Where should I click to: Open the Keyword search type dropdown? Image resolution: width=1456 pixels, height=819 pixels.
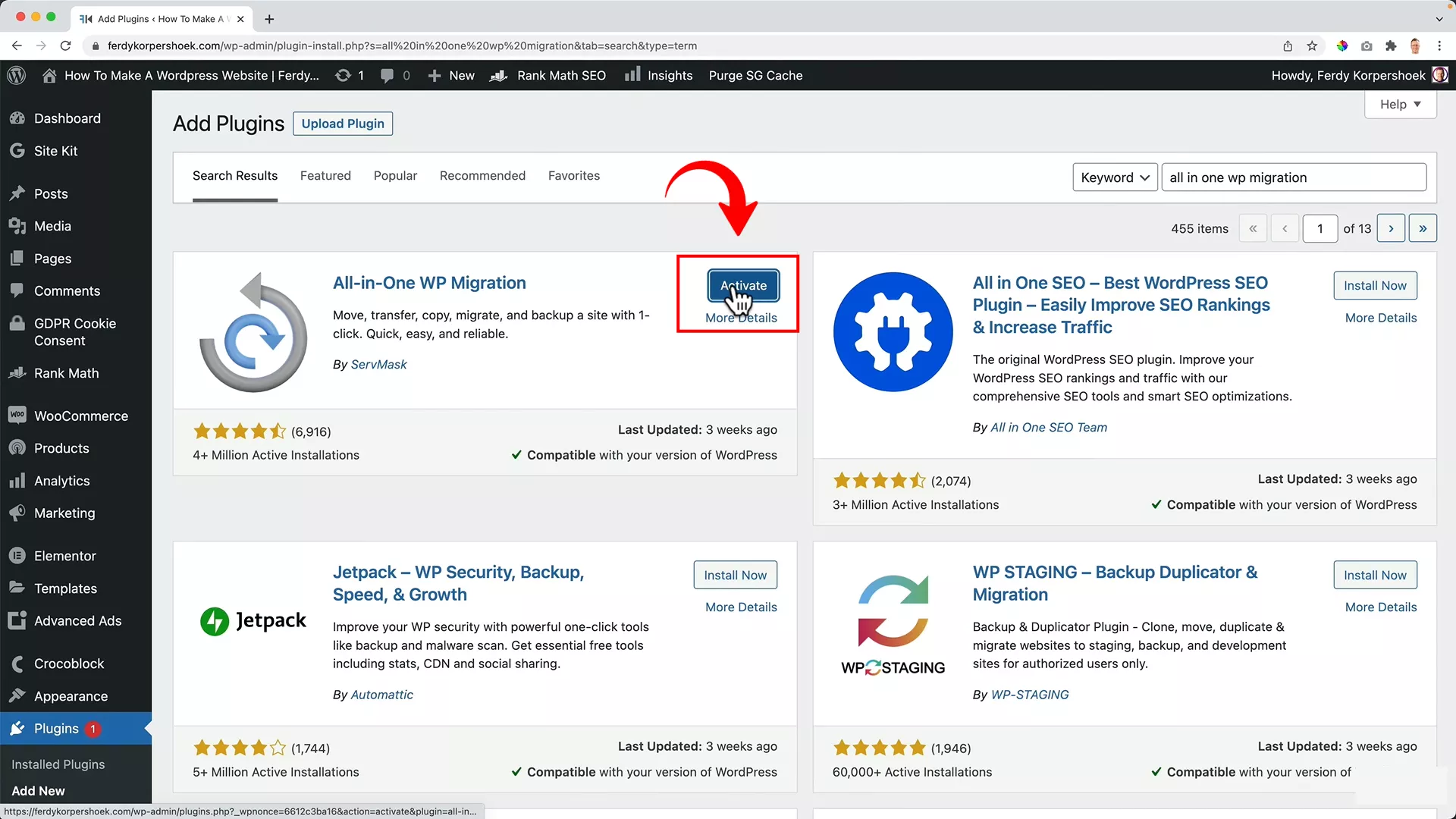click(1115, 177)
